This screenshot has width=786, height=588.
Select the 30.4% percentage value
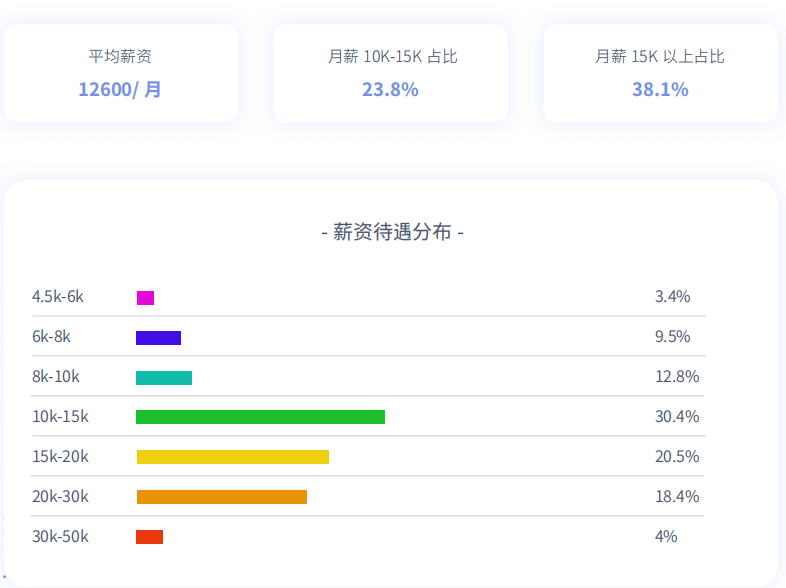click(677, 417)
